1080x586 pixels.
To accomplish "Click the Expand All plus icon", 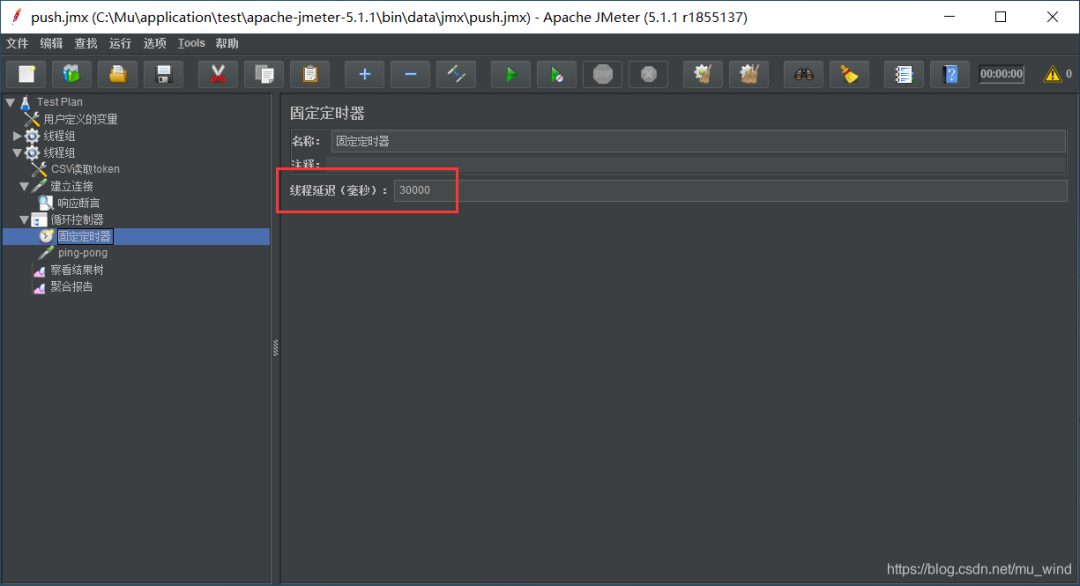I will click(364, 74).
